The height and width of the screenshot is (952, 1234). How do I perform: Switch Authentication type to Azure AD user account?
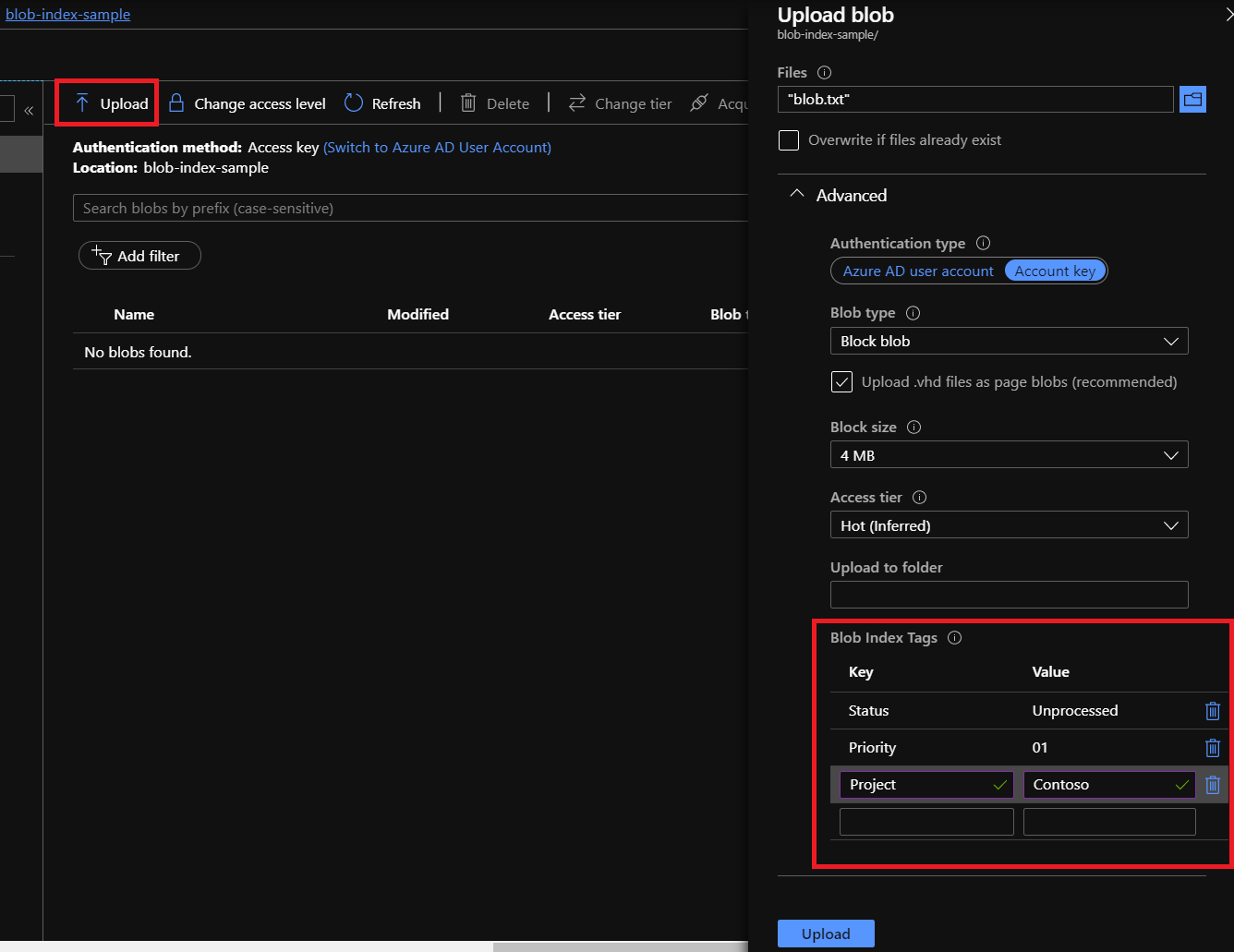tap(915, 271)
